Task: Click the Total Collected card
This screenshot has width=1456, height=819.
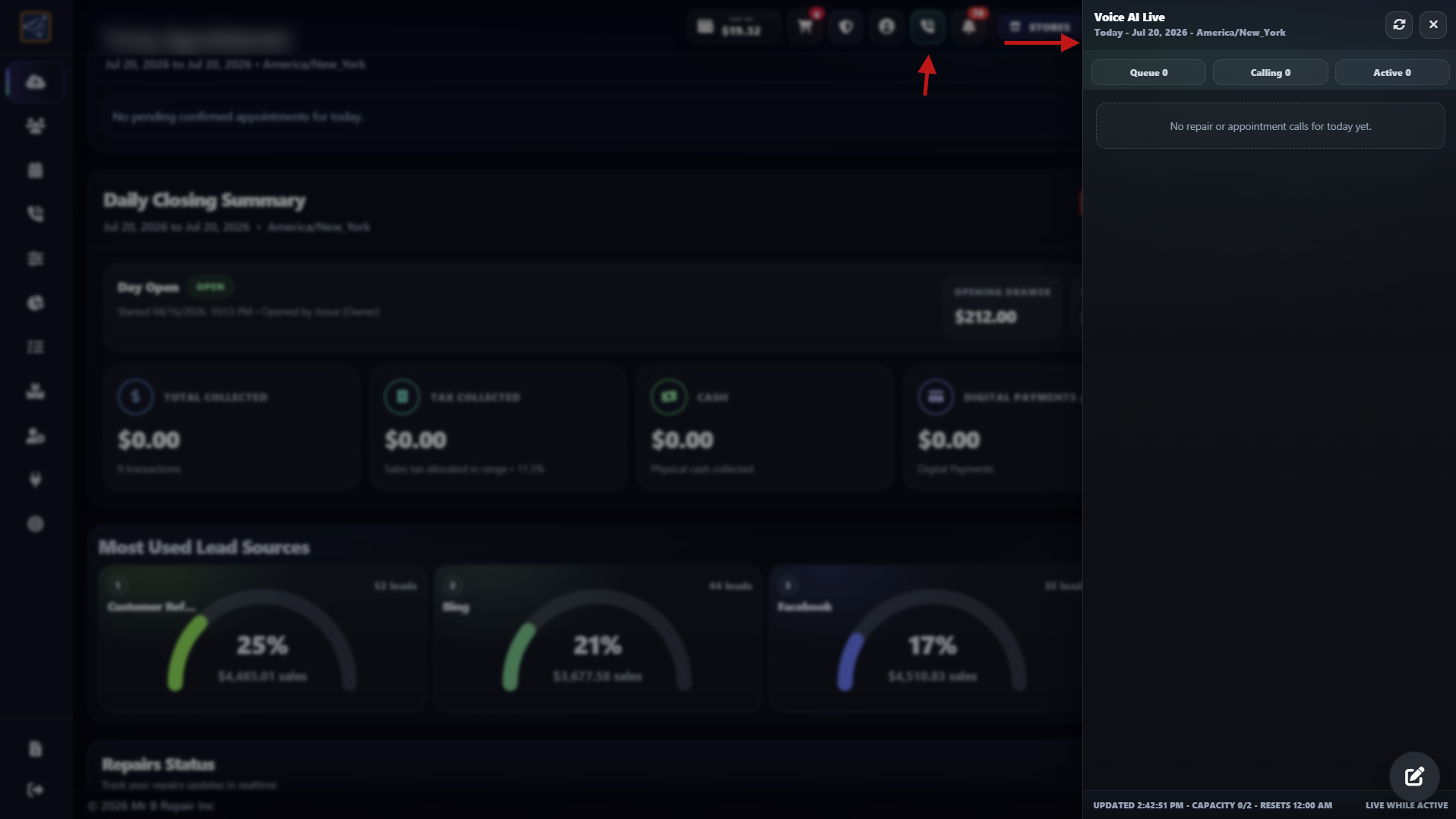Action: point(231,428)
